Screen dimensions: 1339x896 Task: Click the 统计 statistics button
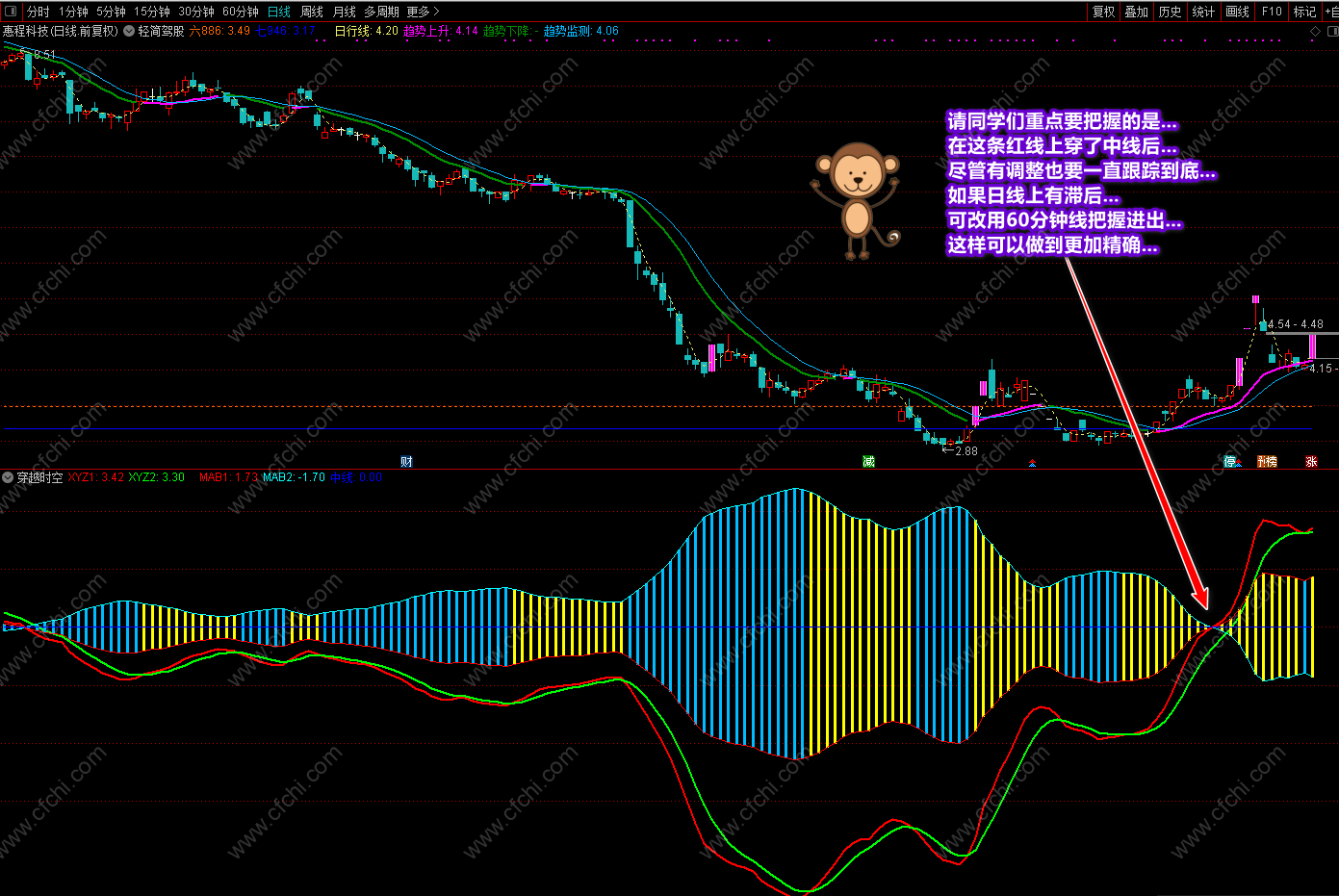1203,12
